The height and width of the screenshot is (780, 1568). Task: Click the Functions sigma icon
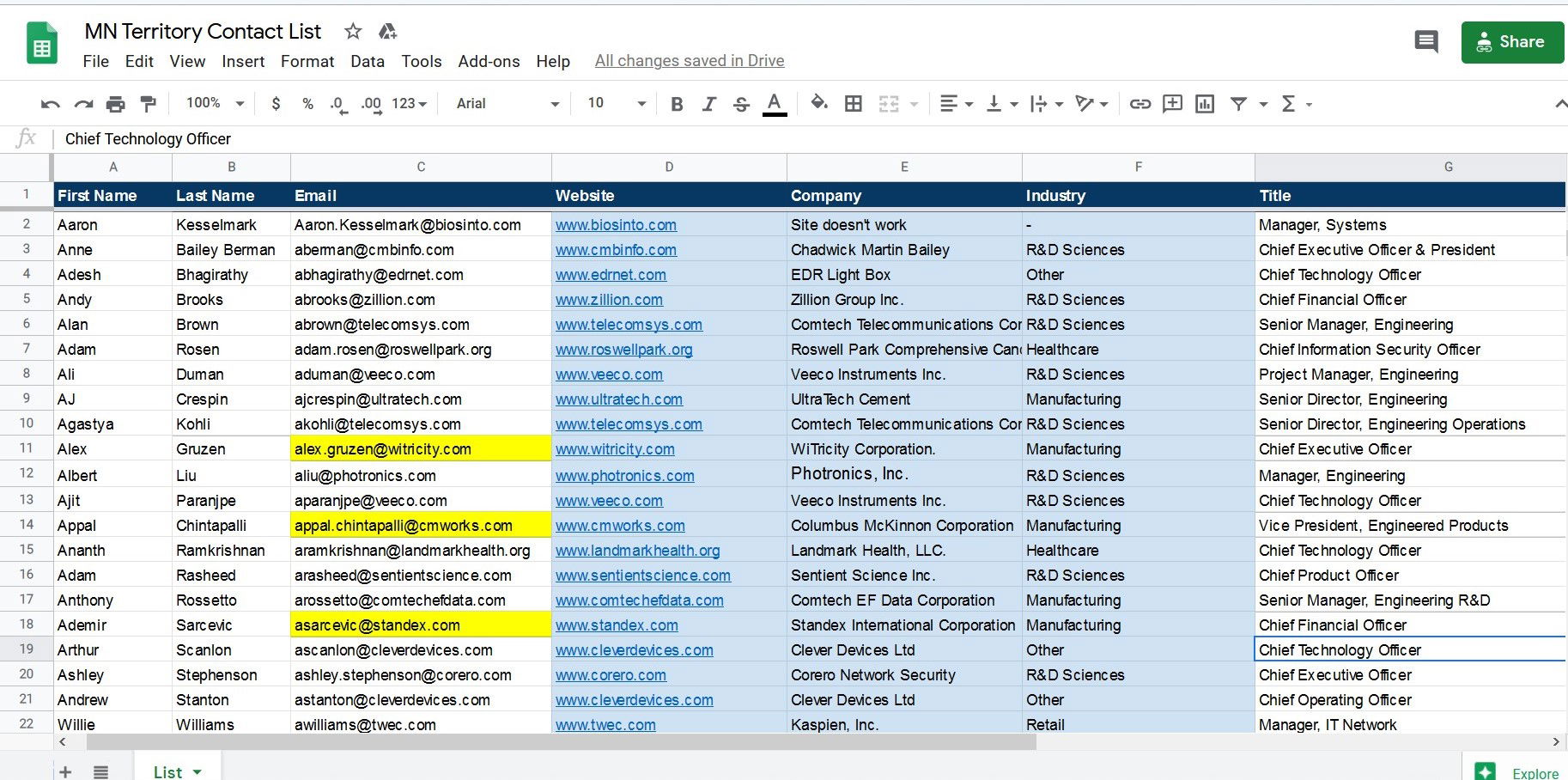point(1290,103)
